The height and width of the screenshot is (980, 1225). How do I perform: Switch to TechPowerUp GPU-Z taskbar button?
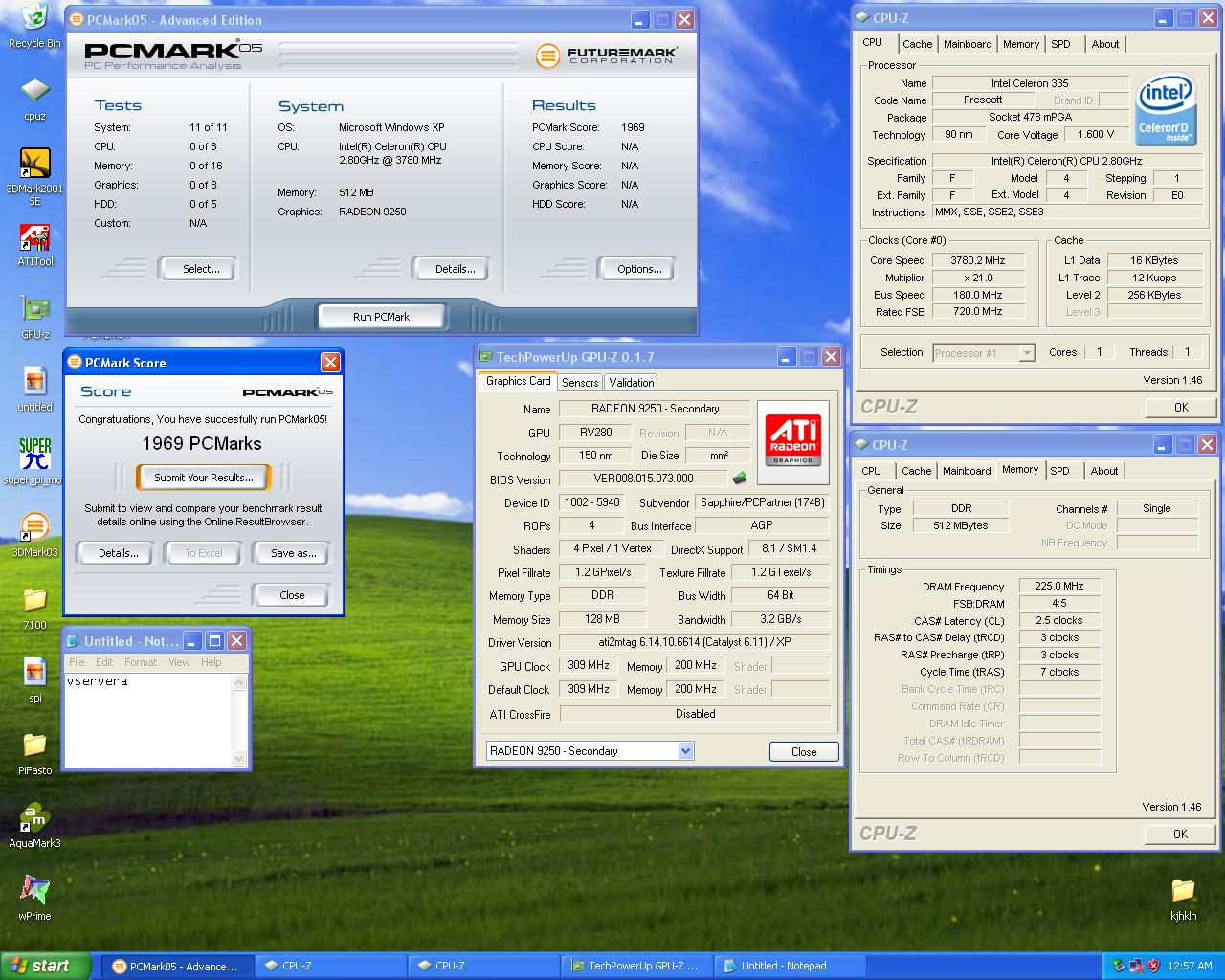tap(637, 966)
